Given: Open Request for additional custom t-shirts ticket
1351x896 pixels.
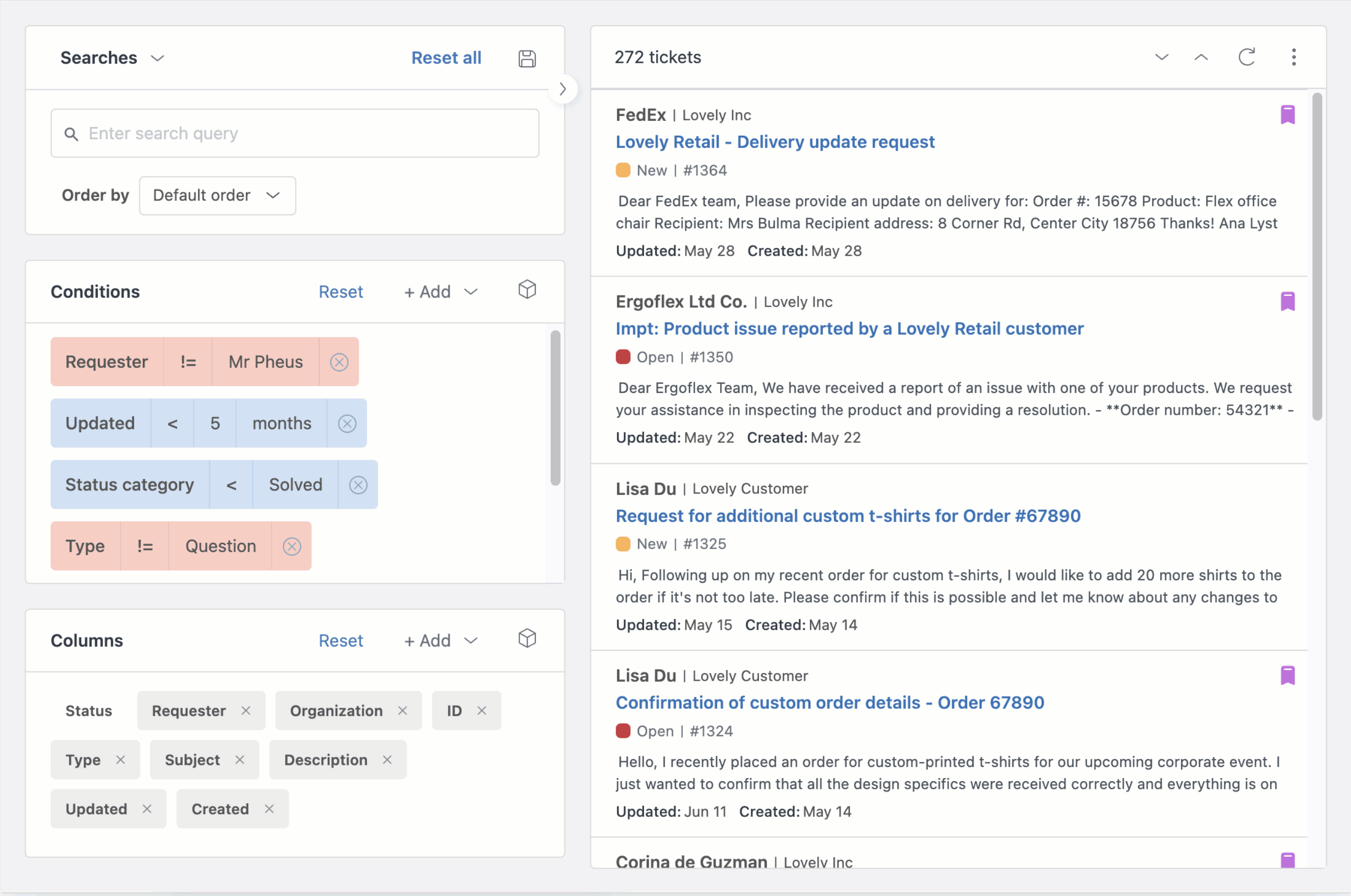Looking at the screenshot, I should pyautogui.click(x=848, y=515).
